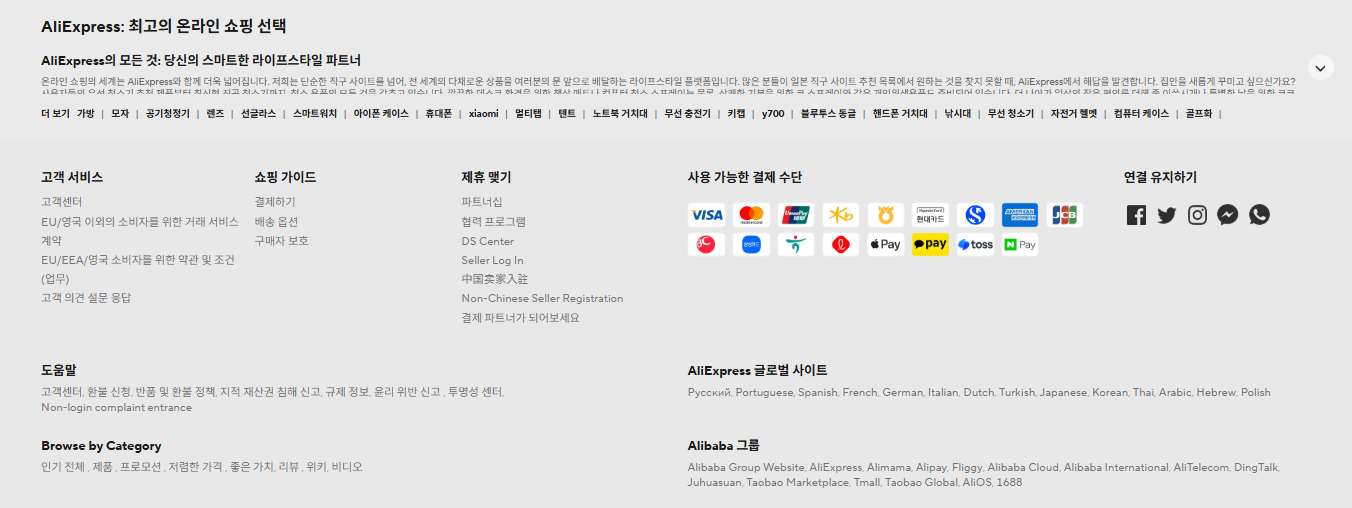Viewport: 1352px width, 508px height.
Task: Open the Alipay link
Action: (x=931, y=467)
